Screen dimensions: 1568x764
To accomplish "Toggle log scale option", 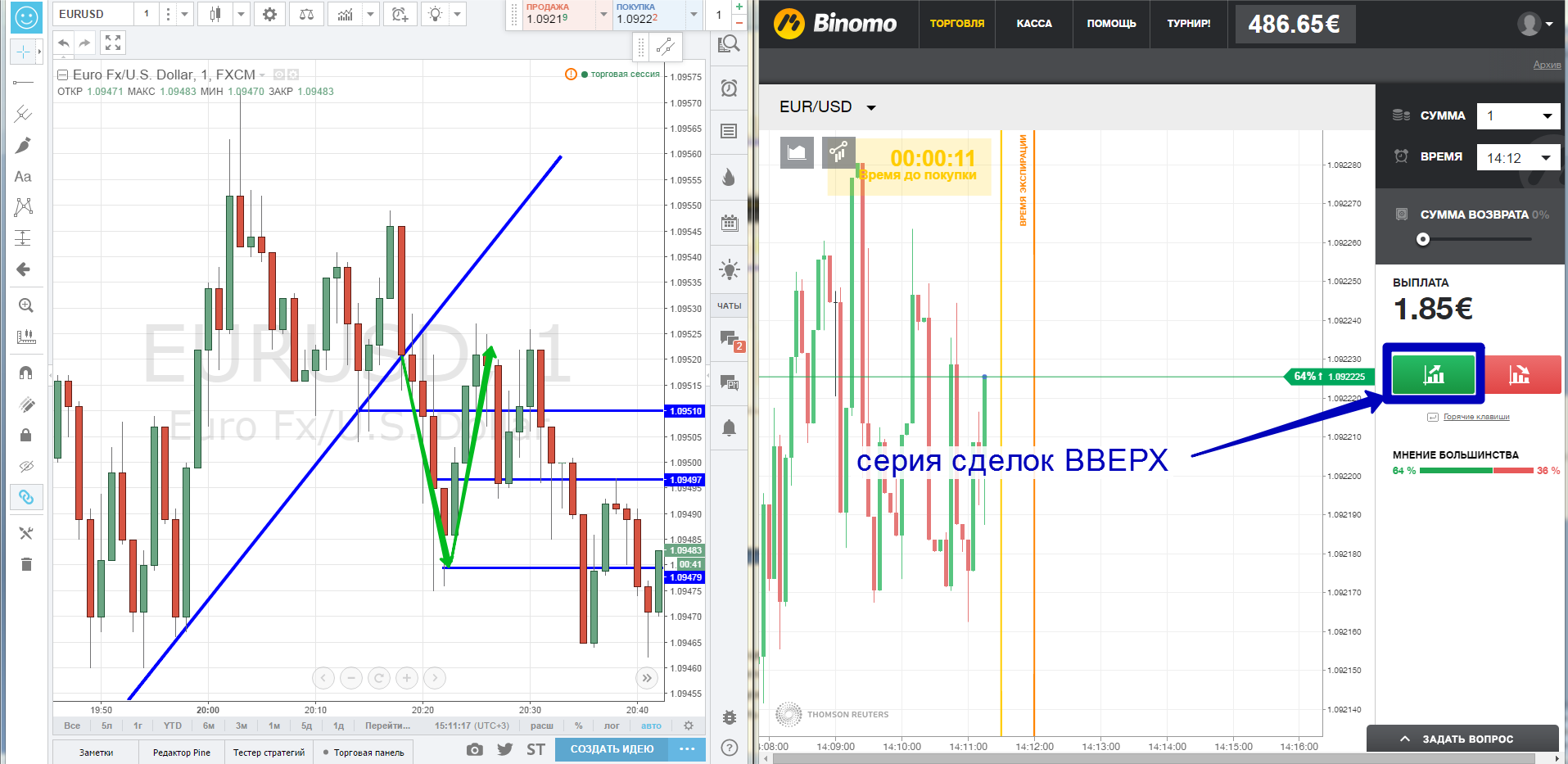I will point(612,726).
